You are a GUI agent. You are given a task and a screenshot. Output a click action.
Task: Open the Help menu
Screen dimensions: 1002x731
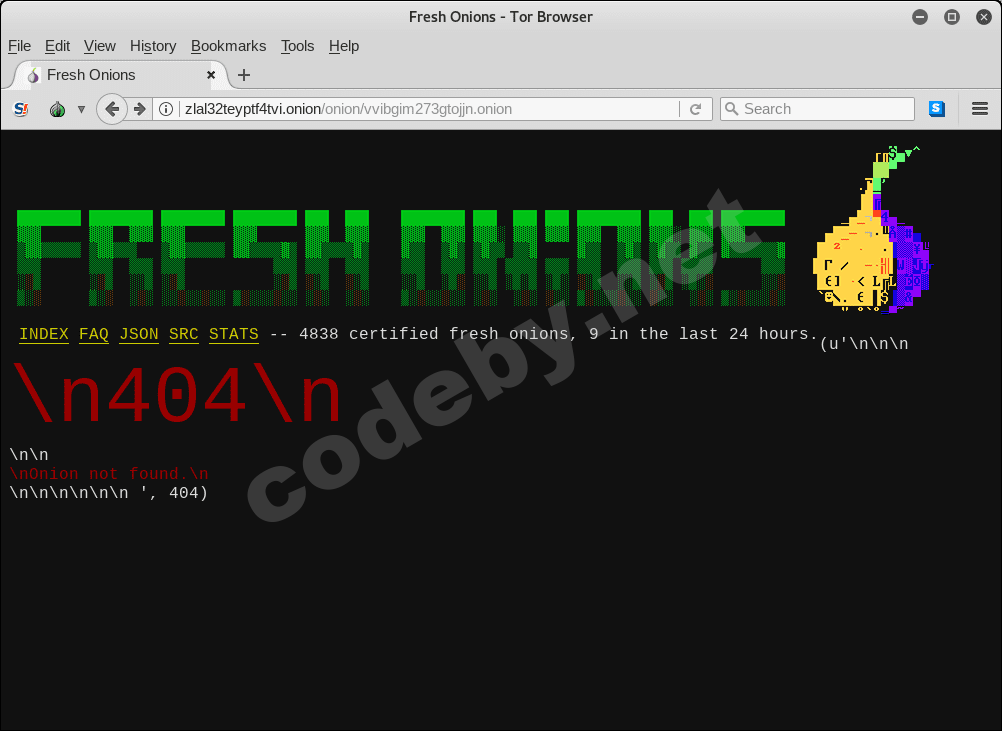click(x=344, y=46)
